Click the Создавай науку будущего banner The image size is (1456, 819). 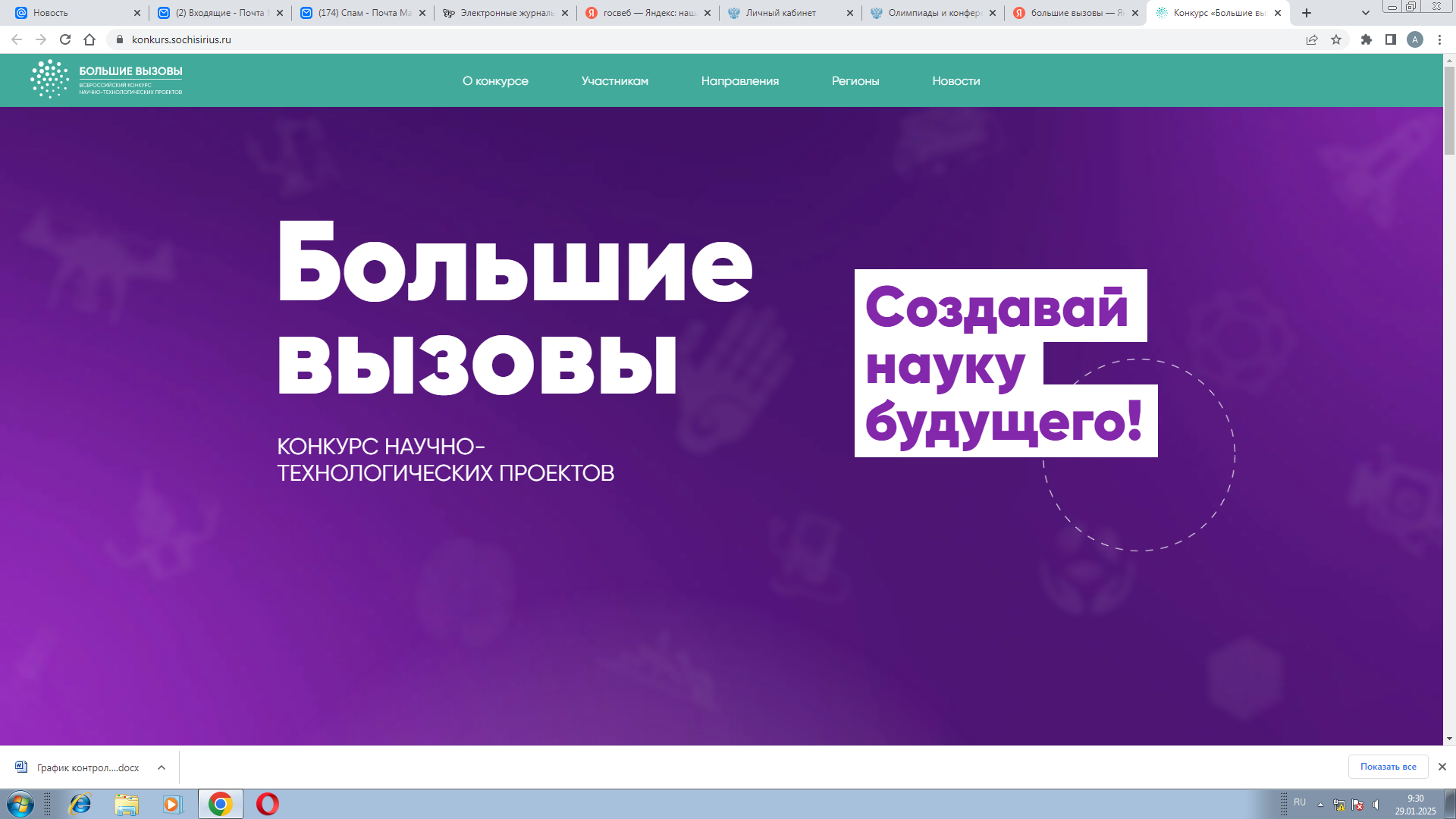(x=1006, y=363)
